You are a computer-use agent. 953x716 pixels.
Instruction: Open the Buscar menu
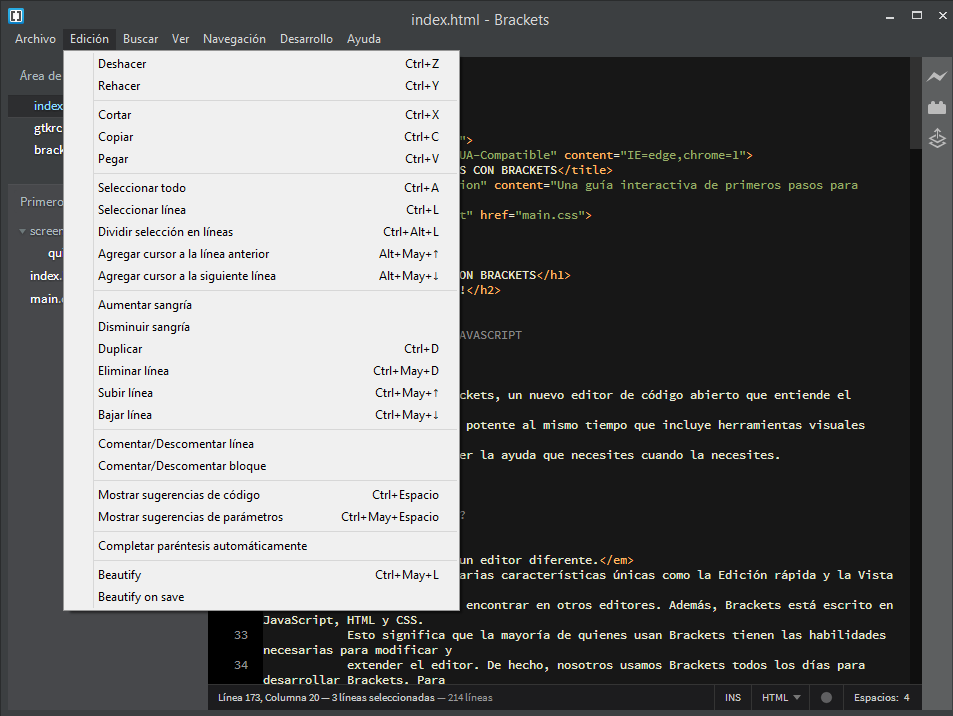coord(140,39)
